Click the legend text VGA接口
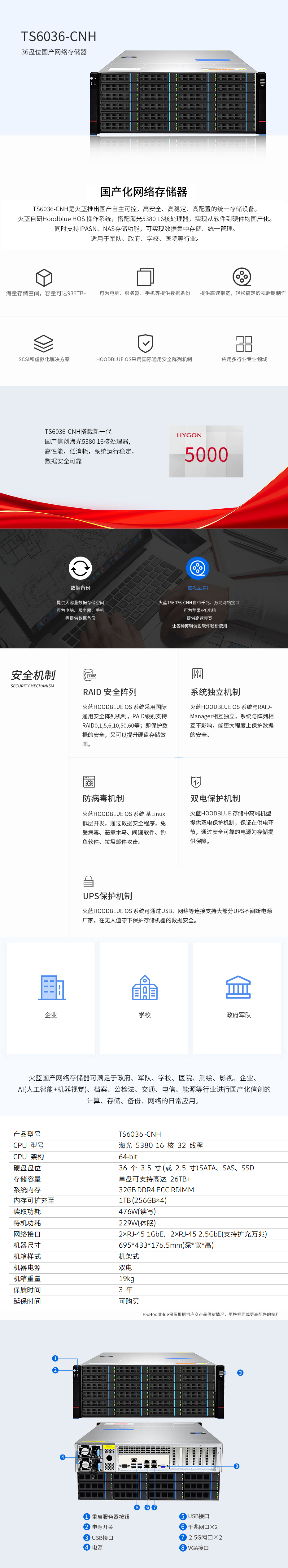288x1568 pixels. [x=198, y=1548]
